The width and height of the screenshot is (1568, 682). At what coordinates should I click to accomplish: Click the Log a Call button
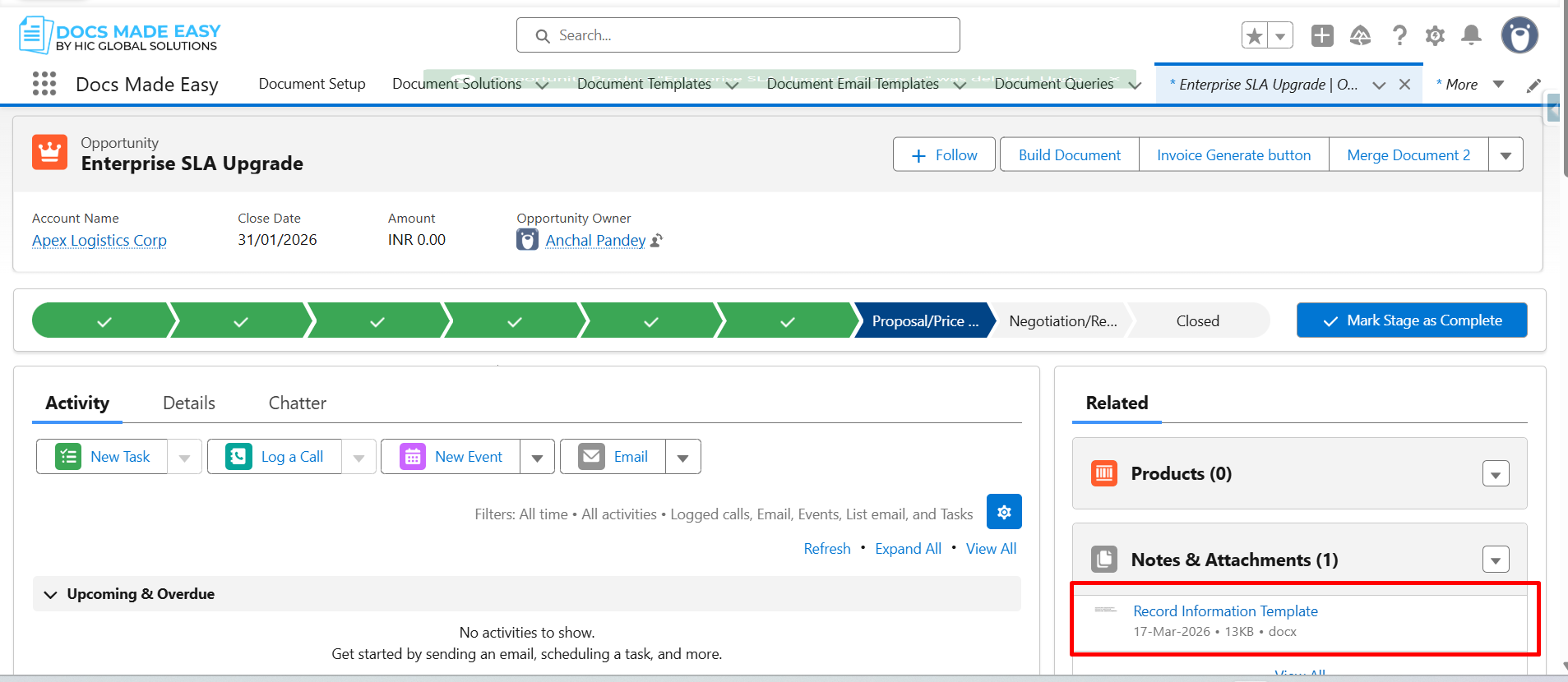pos(275,457)
